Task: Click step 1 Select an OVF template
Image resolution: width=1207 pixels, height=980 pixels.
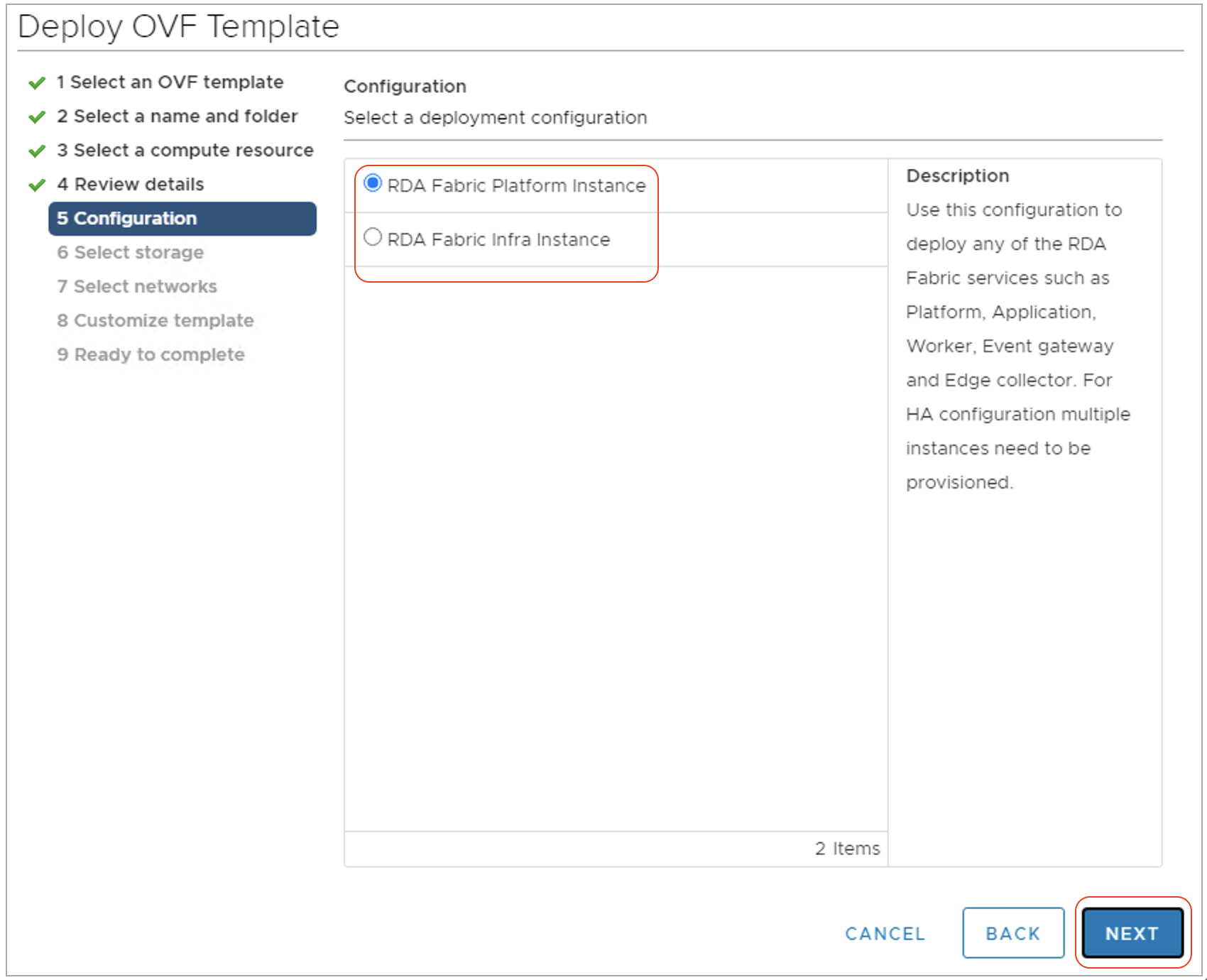Action: pos(169,82)
